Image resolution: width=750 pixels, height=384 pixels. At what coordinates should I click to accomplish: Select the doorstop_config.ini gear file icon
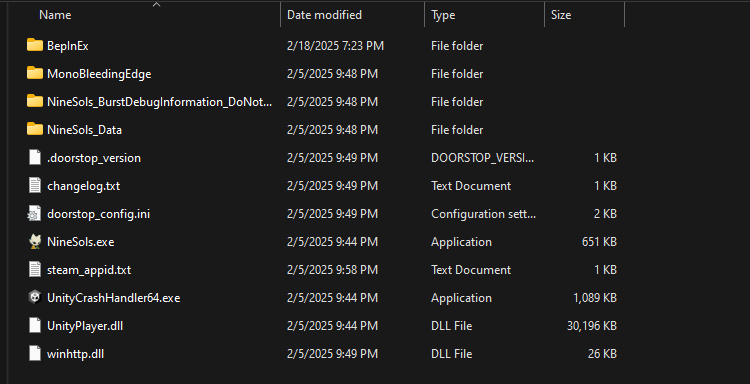(x=35, y=213)
